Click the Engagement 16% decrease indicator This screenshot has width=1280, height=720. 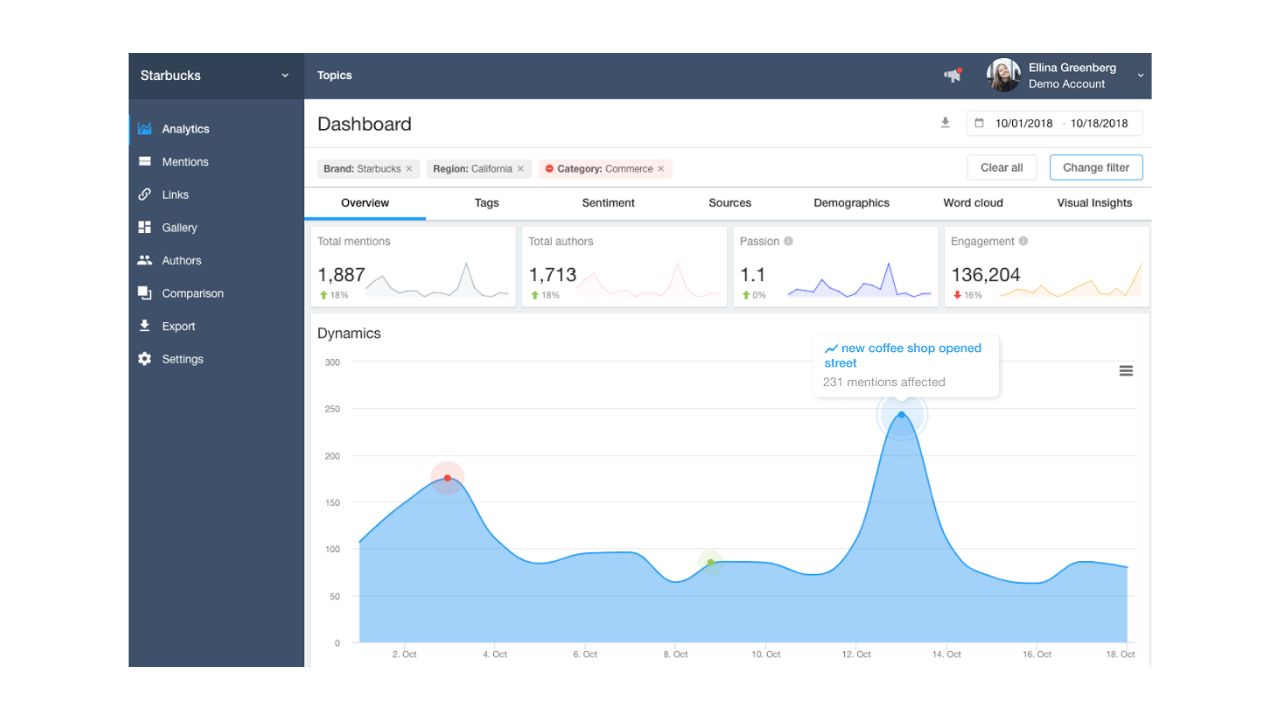967,296
